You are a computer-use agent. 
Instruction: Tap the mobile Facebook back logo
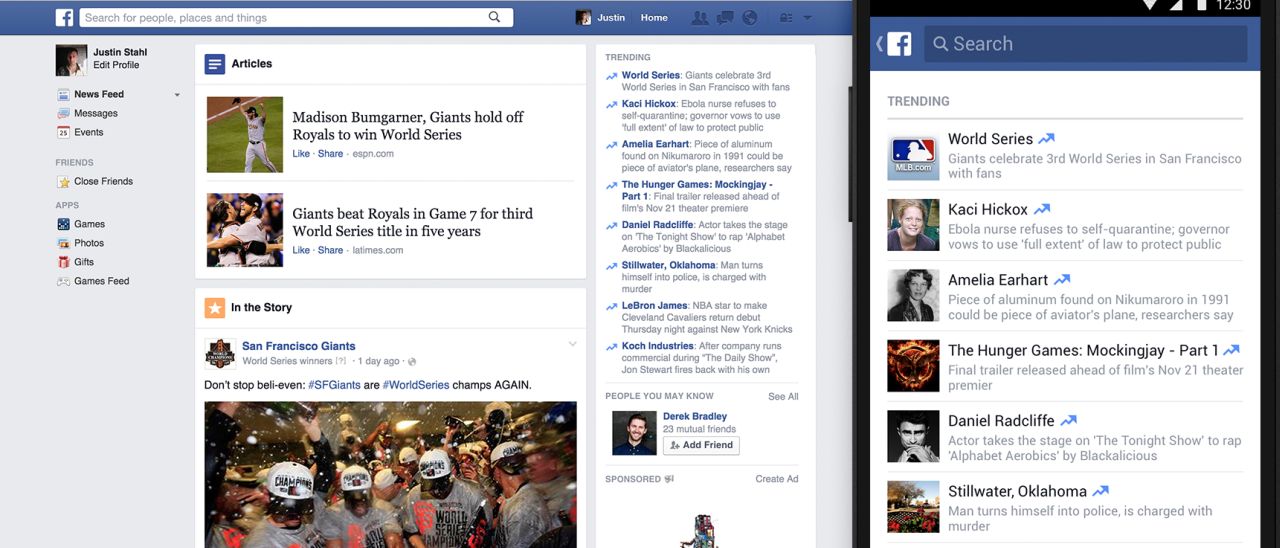pos(894,44)
